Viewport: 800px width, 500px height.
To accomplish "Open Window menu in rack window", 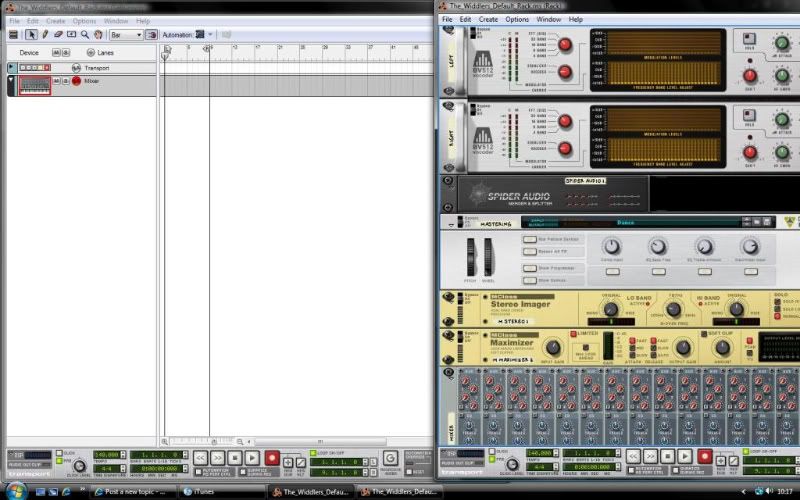I will [548, 19].
